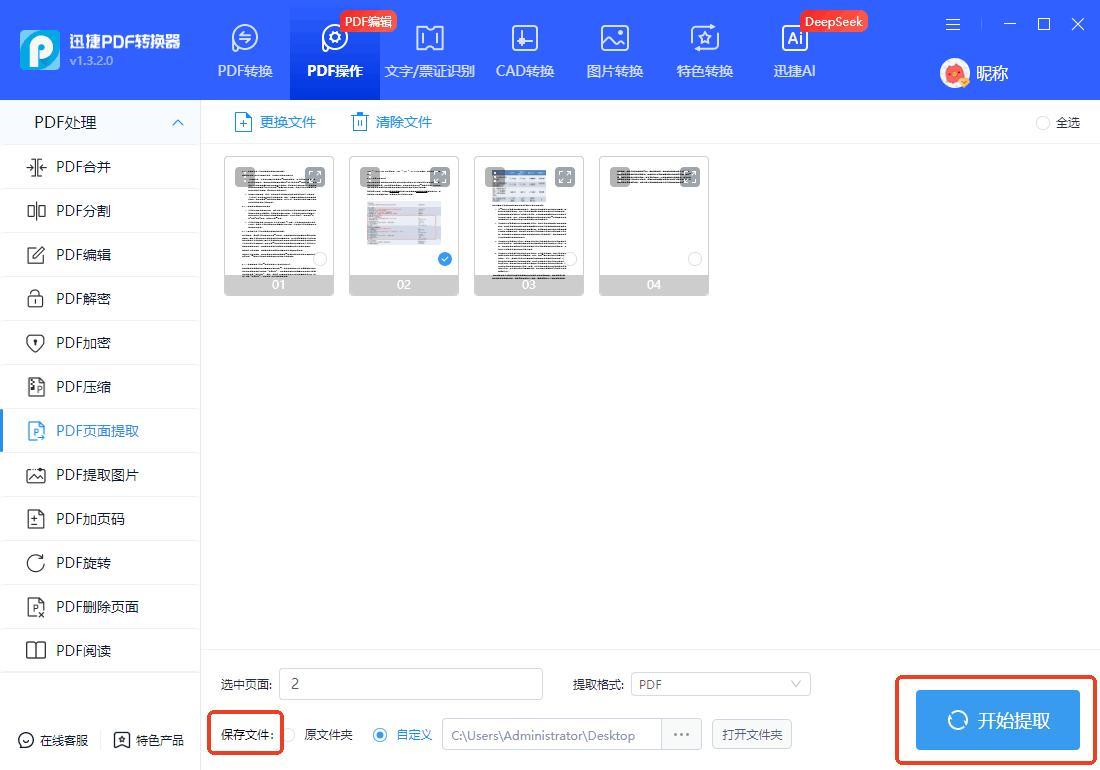The width and height of the screenshot is (1100, 770).
Task: Open 迅捷AI DeepSeek icon
Action: [794, 39]
